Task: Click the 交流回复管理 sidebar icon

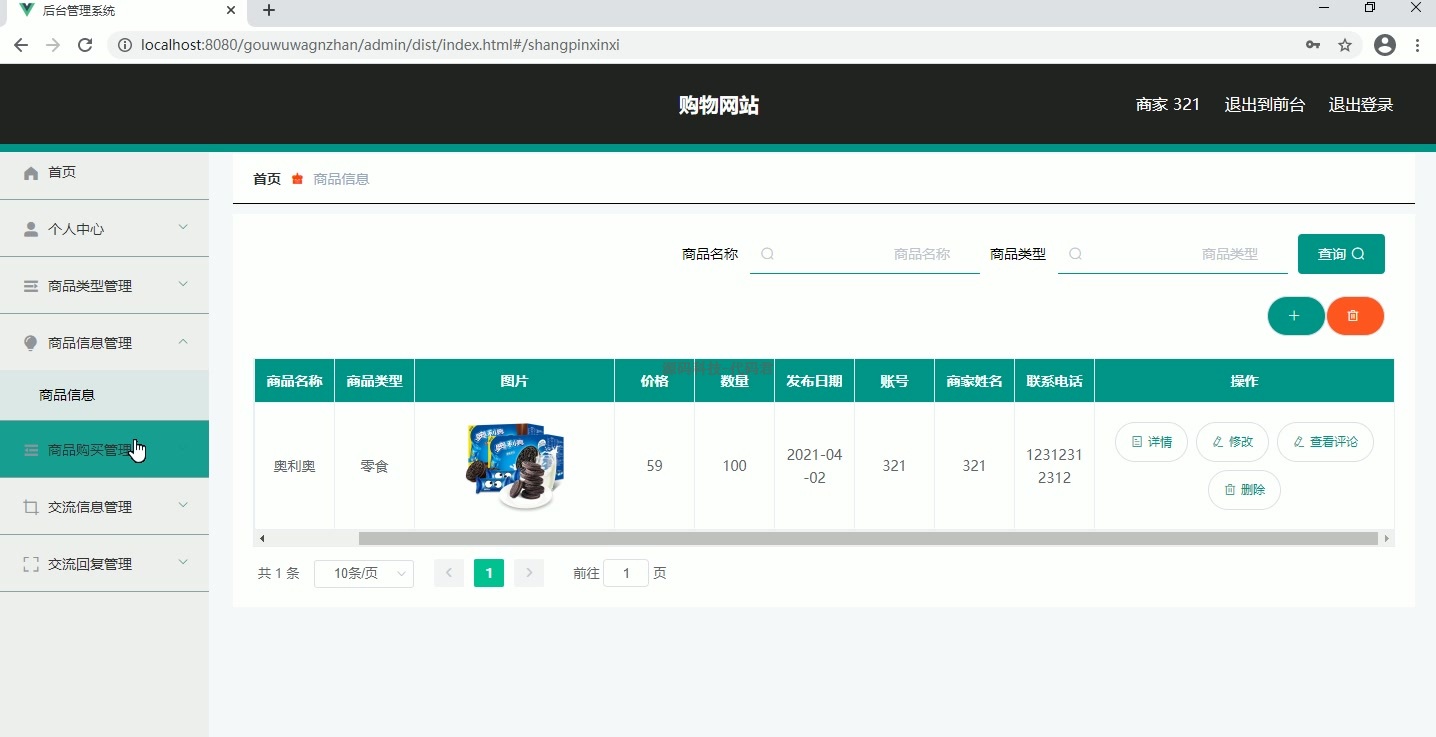Action: tap(30, 563)
